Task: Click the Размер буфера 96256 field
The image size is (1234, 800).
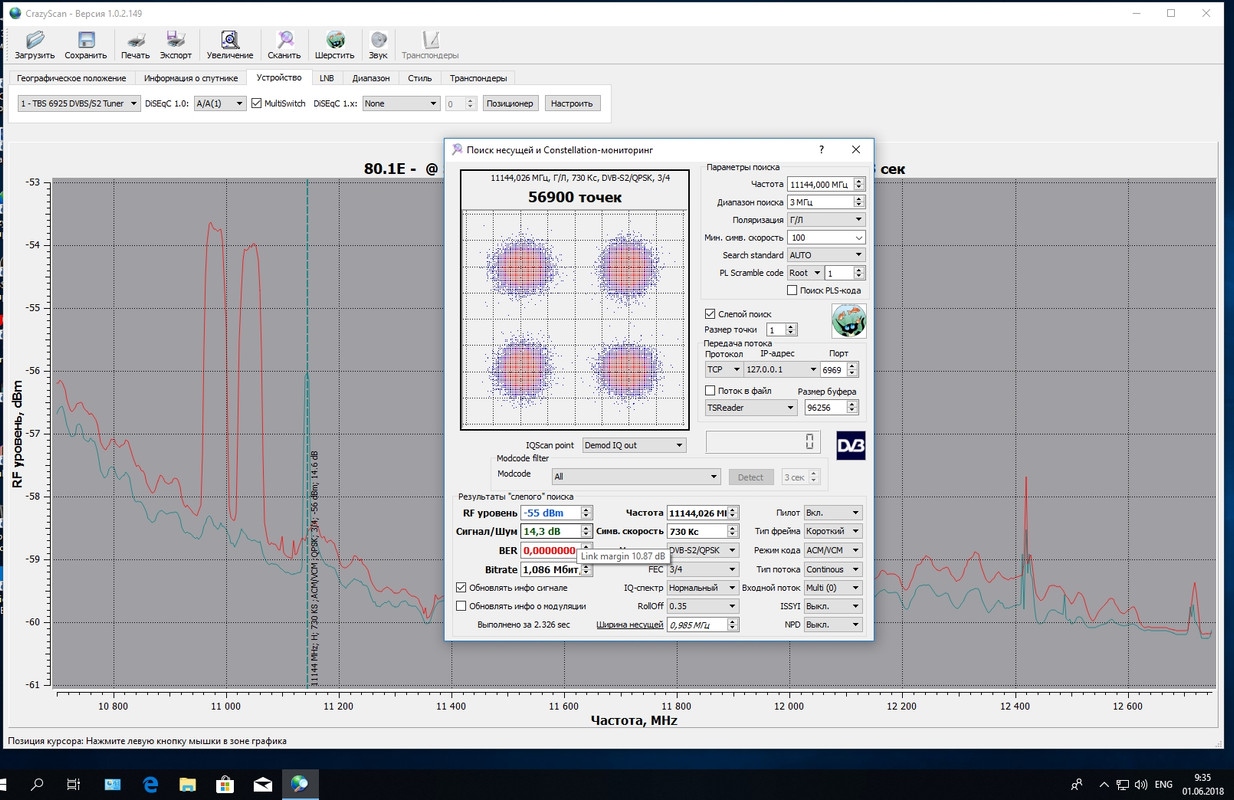Action: click(832, 408)
